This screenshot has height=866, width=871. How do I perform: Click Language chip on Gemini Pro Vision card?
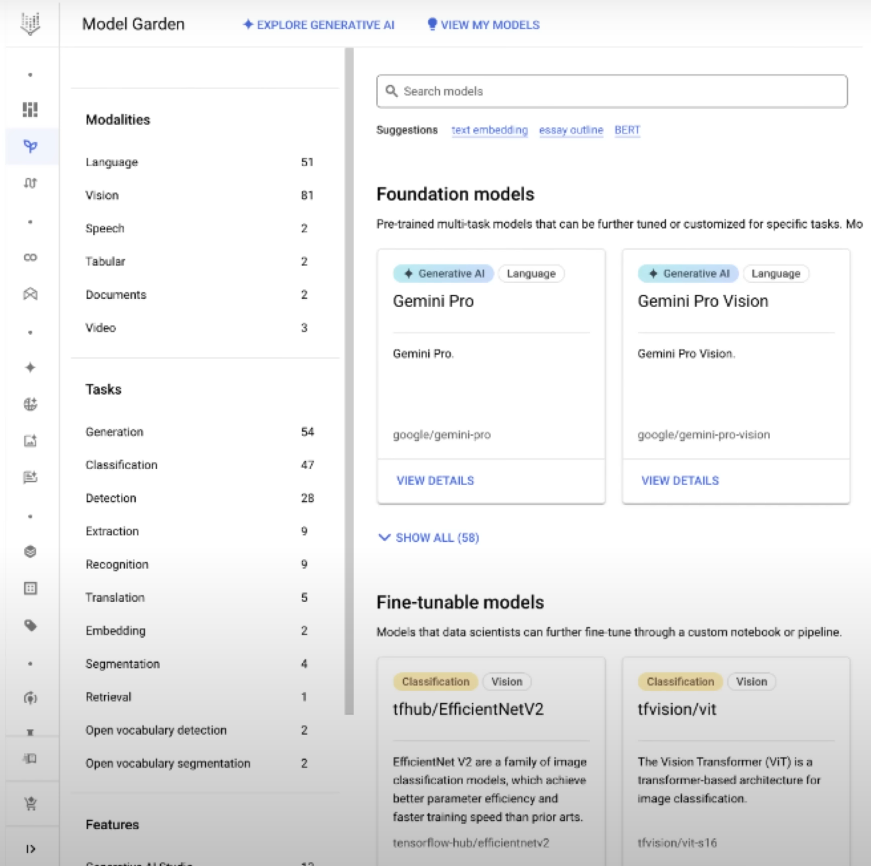775,273
